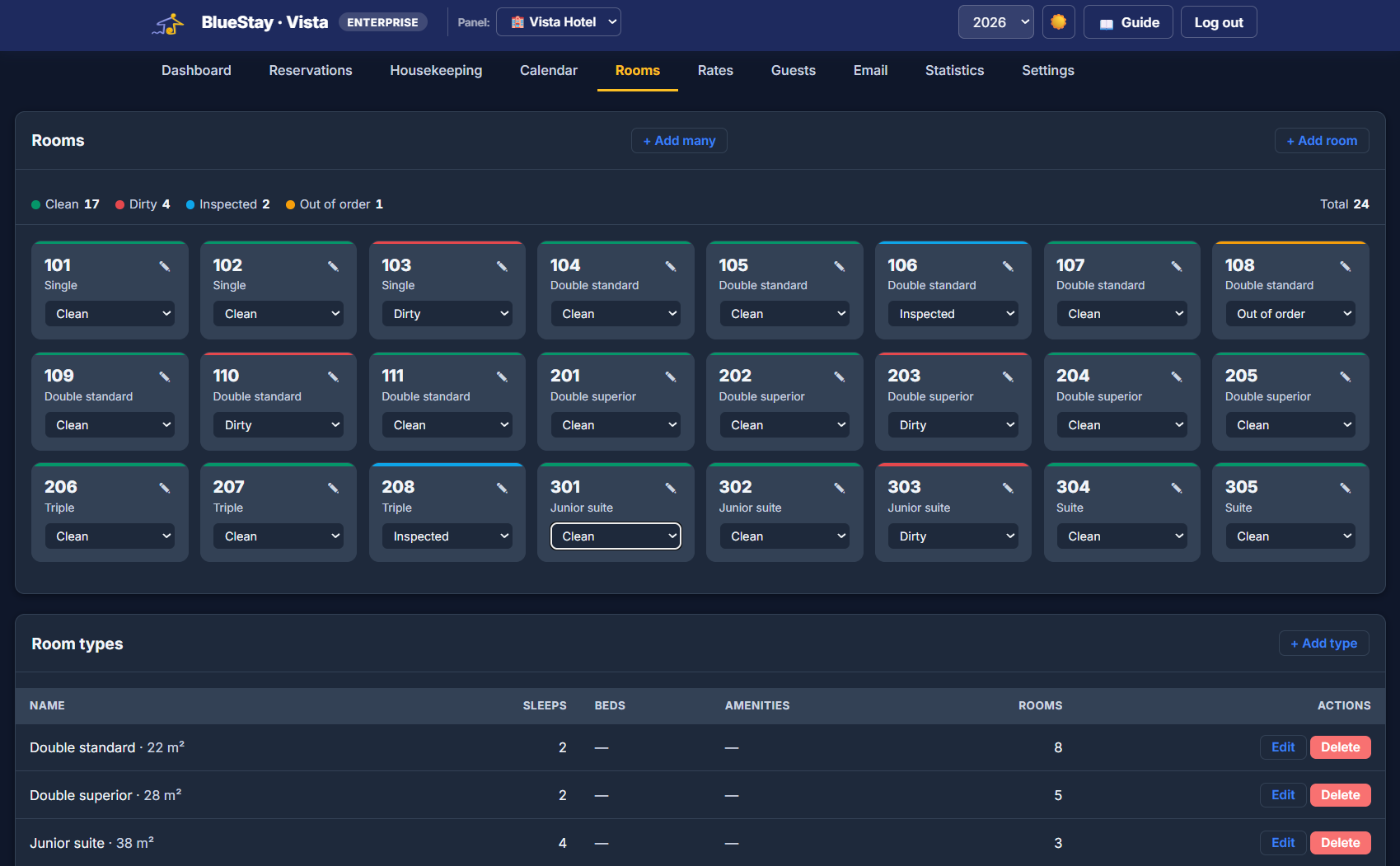
Task: Open the Guide
Action: coord(1128,22)
